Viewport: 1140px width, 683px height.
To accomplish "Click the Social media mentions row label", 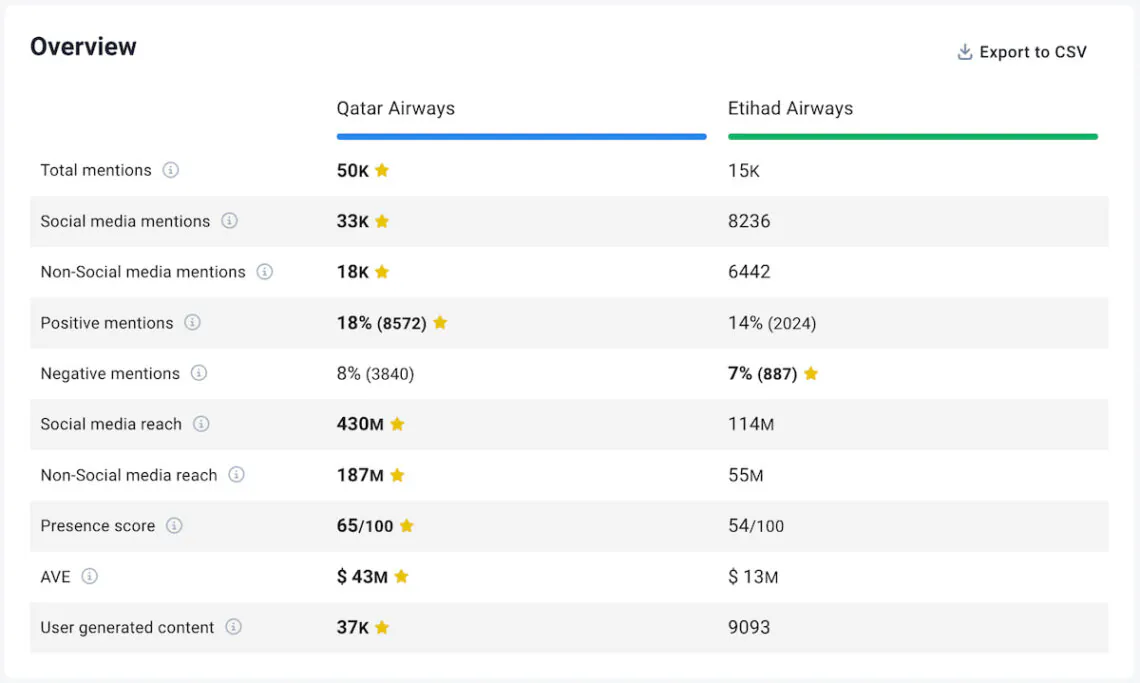I will (x=125, y=221).
